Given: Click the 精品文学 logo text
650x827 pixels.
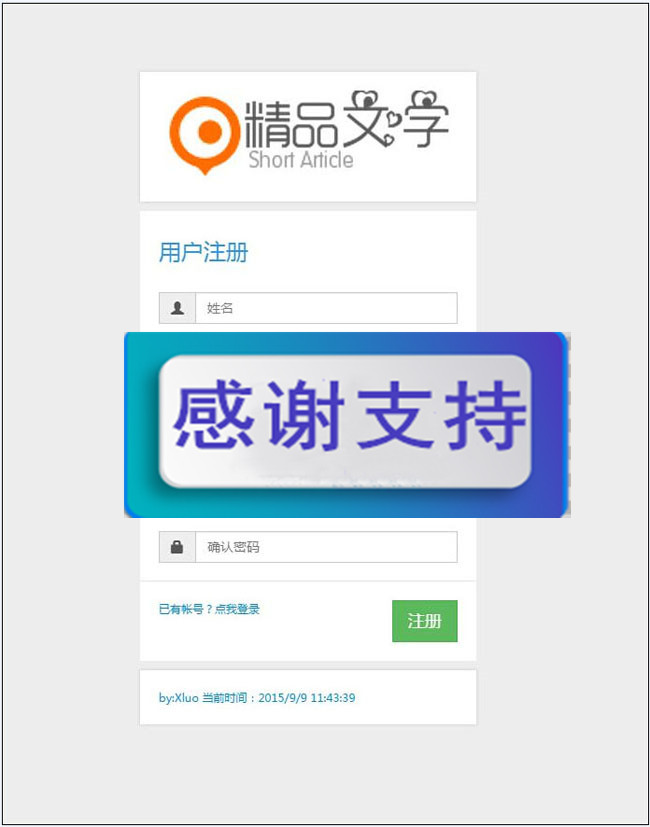Looking at the screenshot, I should click(347, 121).
